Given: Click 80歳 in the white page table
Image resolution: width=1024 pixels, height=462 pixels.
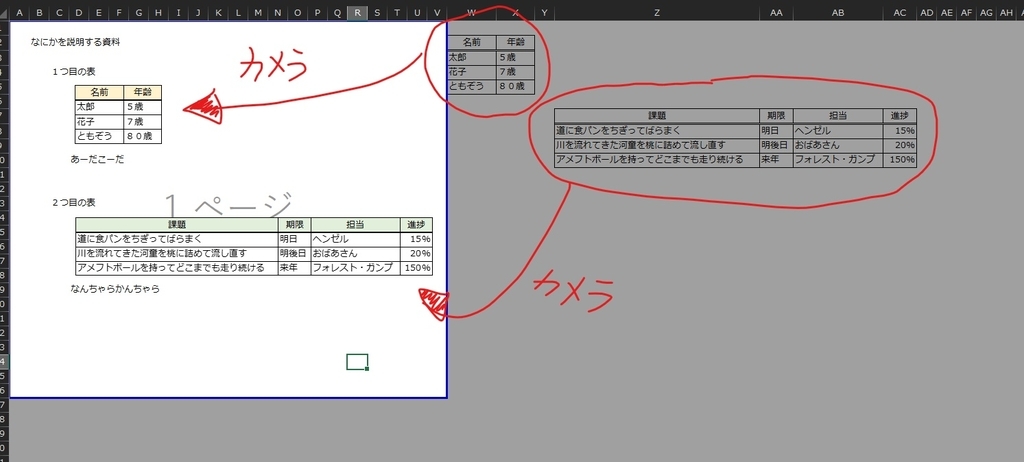Looking at the screenshot, I should coord(142,136).
